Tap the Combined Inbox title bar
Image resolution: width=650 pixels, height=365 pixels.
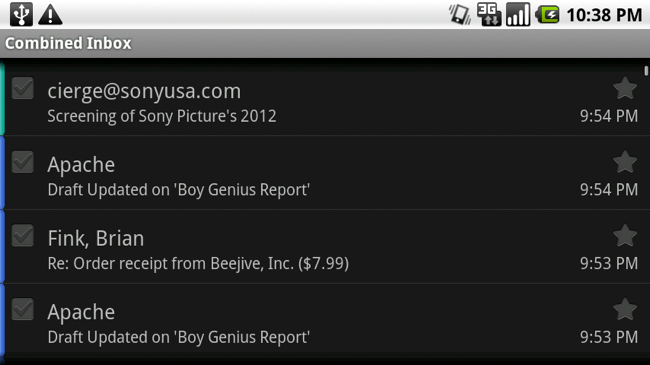(x=325, y=43)
